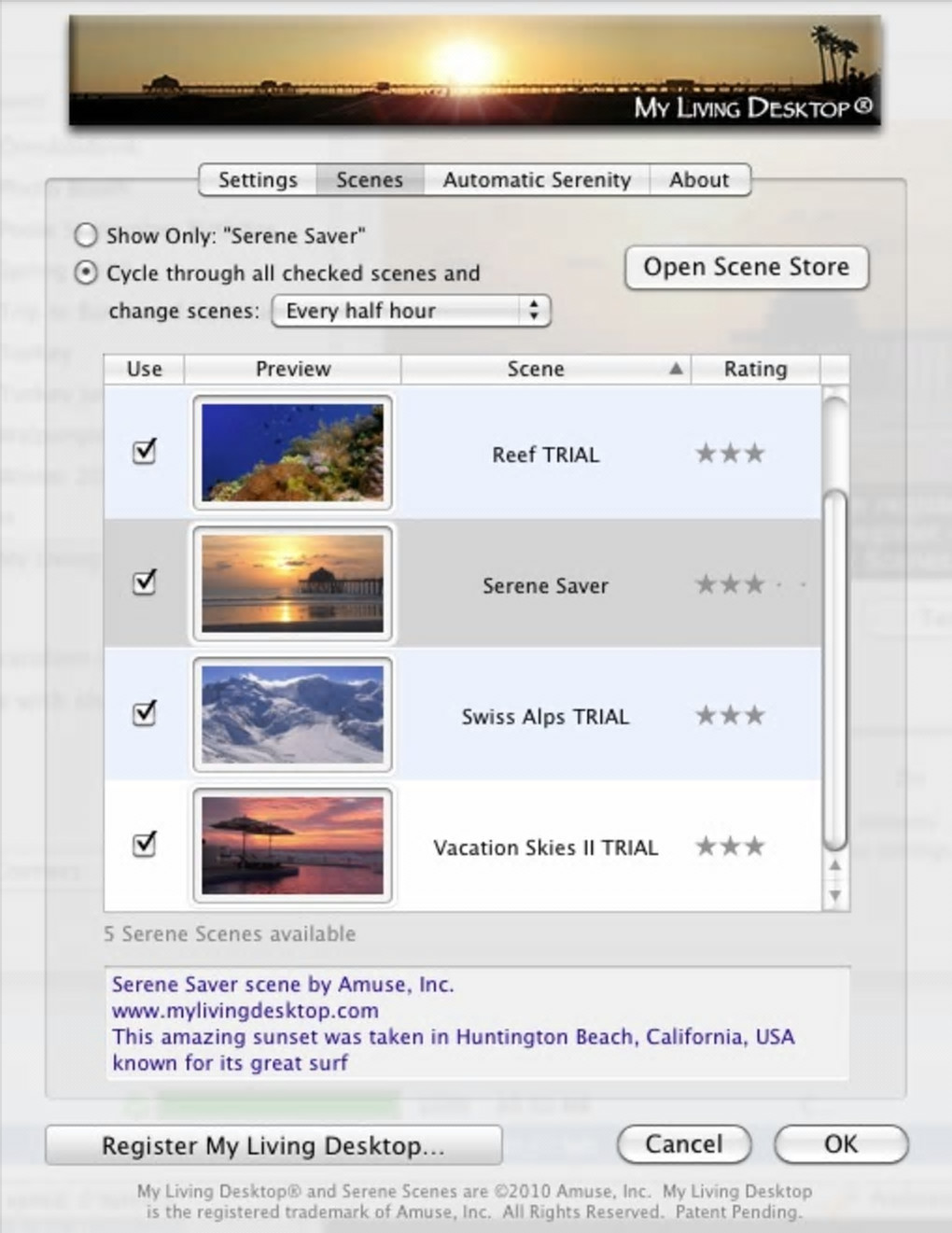Screen dimensions: 952x1233
Task: Open the change scenes interval dropdown
Action: [x=412, y=311]
